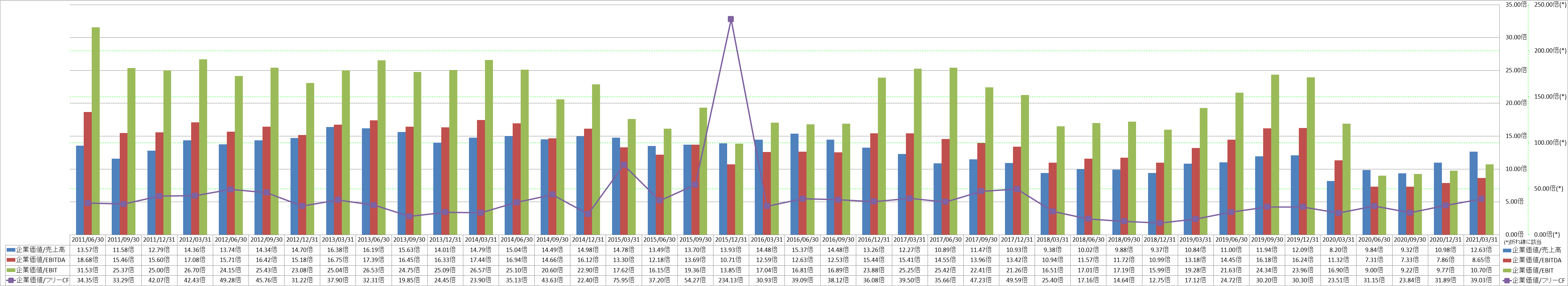Click the 12.75倍 free CF cell
This screenshot has height=286, width=1568.
coord(1159,281)
